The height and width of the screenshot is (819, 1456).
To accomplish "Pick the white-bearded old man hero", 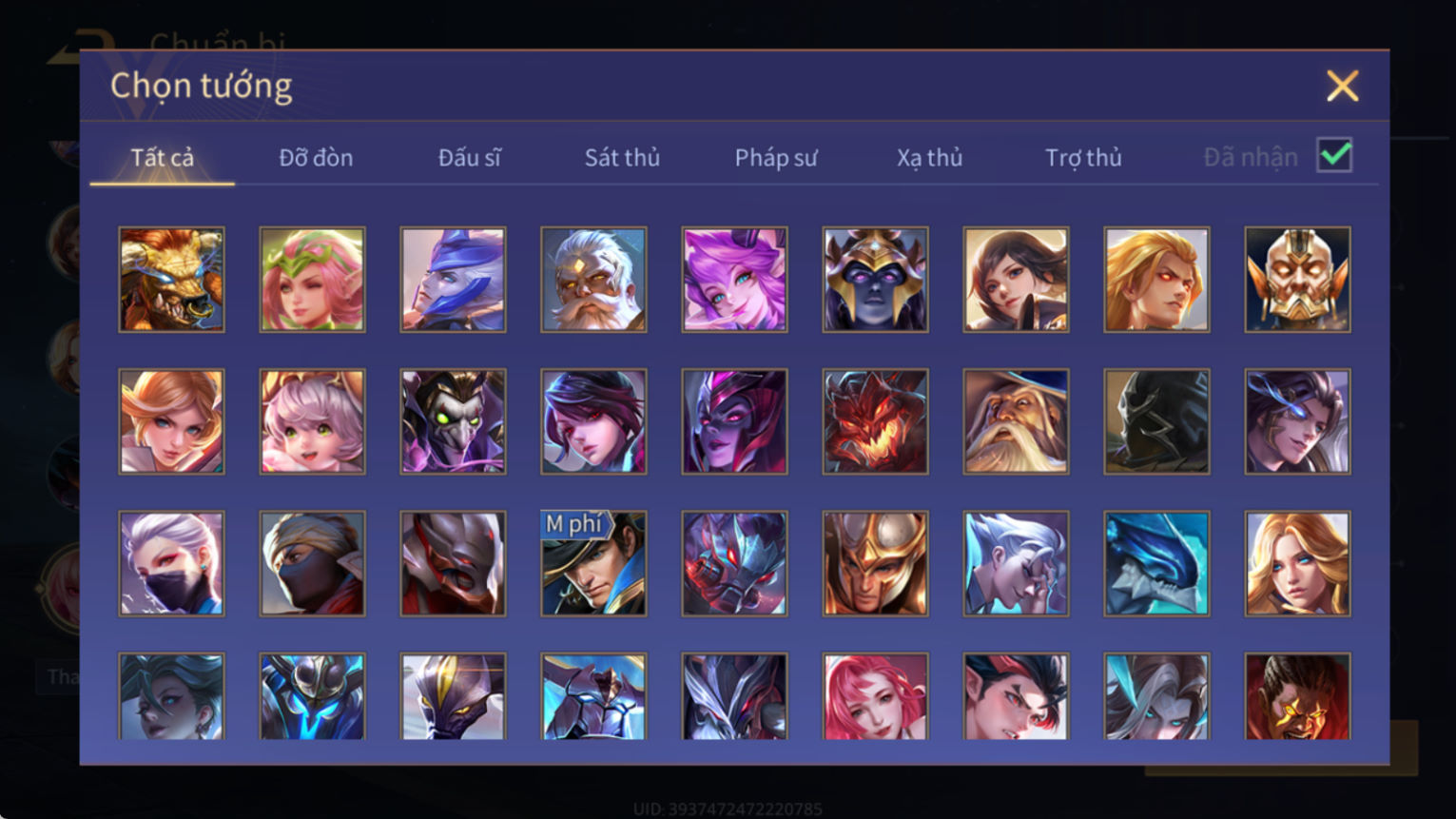I will coord(593,280).
